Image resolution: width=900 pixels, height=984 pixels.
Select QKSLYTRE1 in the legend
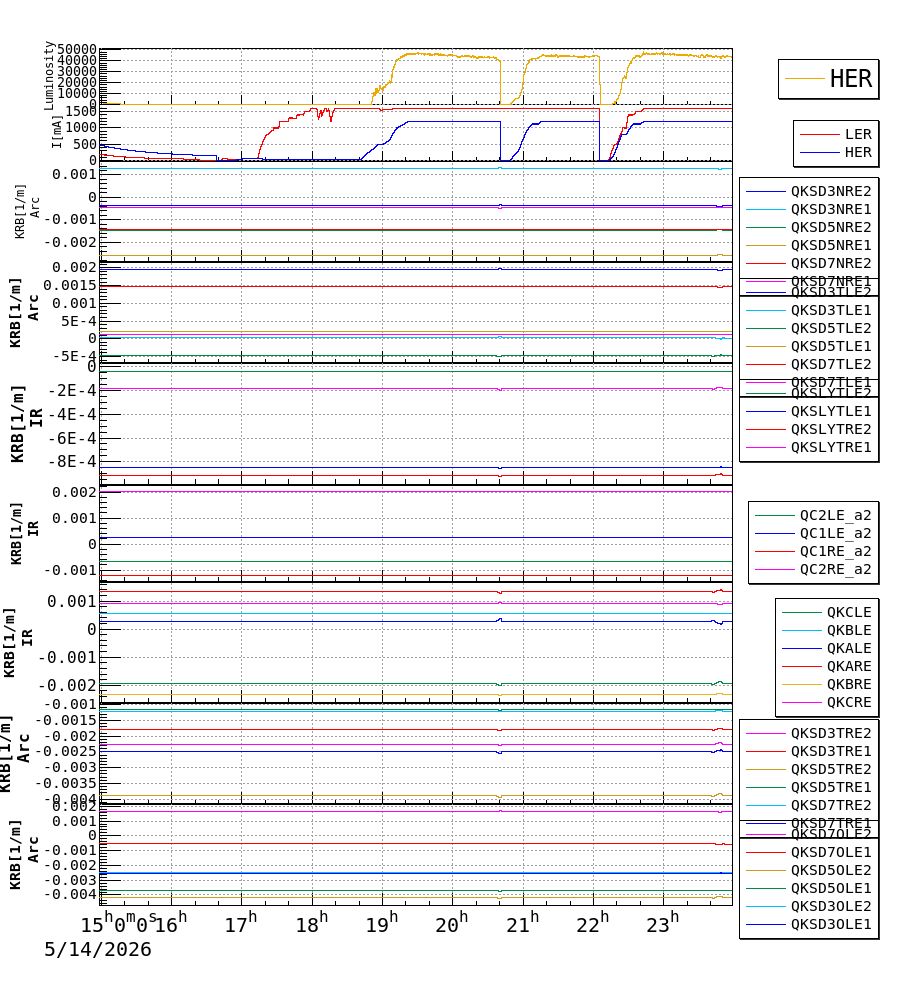(x=831, y=447)
